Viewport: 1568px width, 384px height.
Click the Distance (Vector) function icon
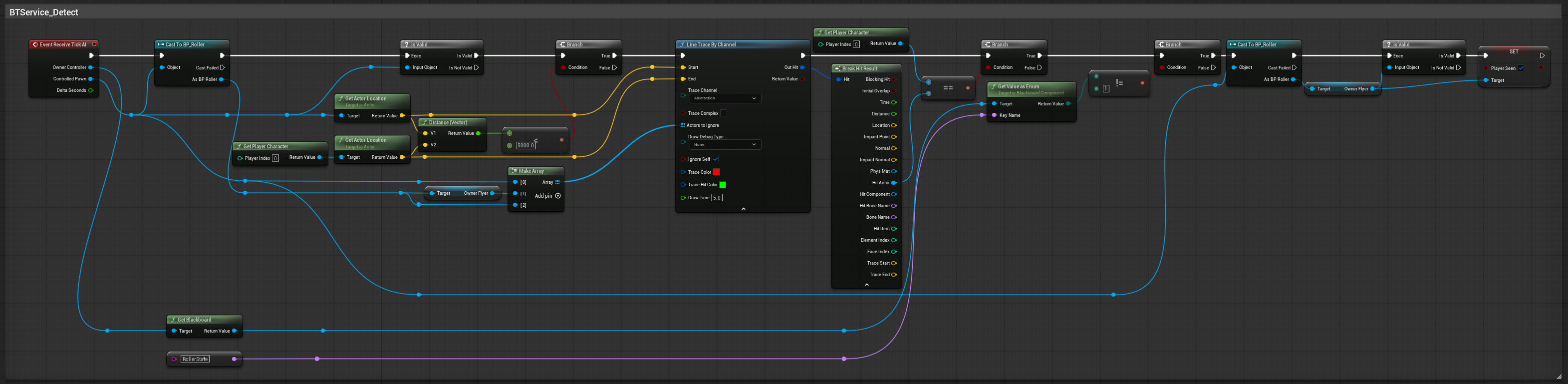424,122
